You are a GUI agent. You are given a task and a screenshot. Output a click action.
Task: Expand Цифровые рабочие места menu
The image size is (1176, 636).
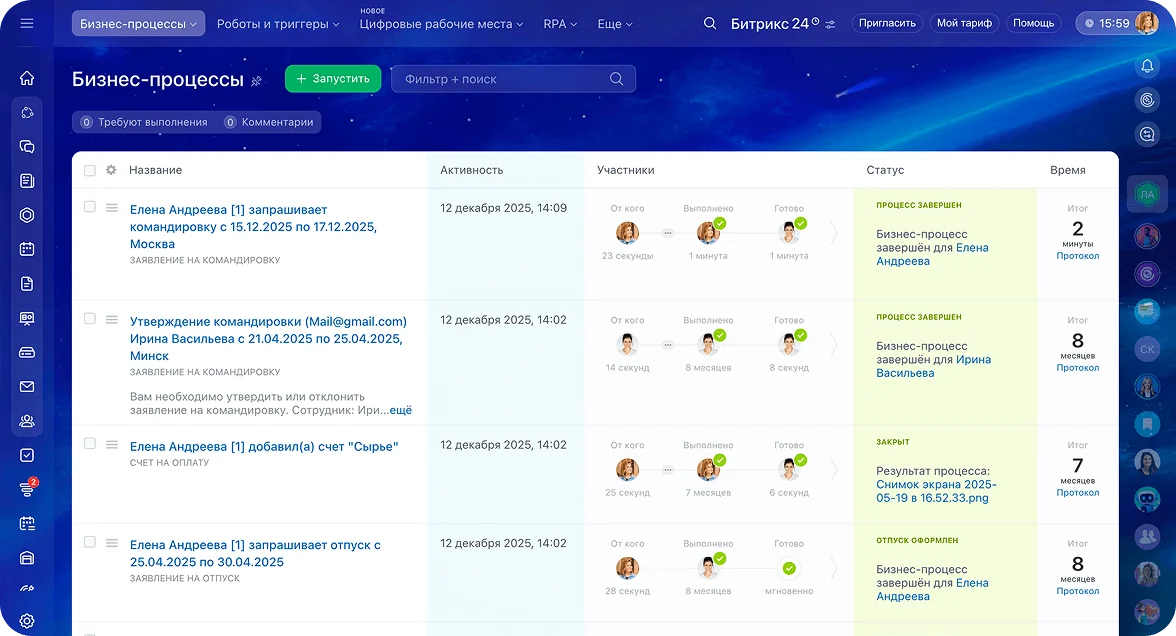click(441, 24)
